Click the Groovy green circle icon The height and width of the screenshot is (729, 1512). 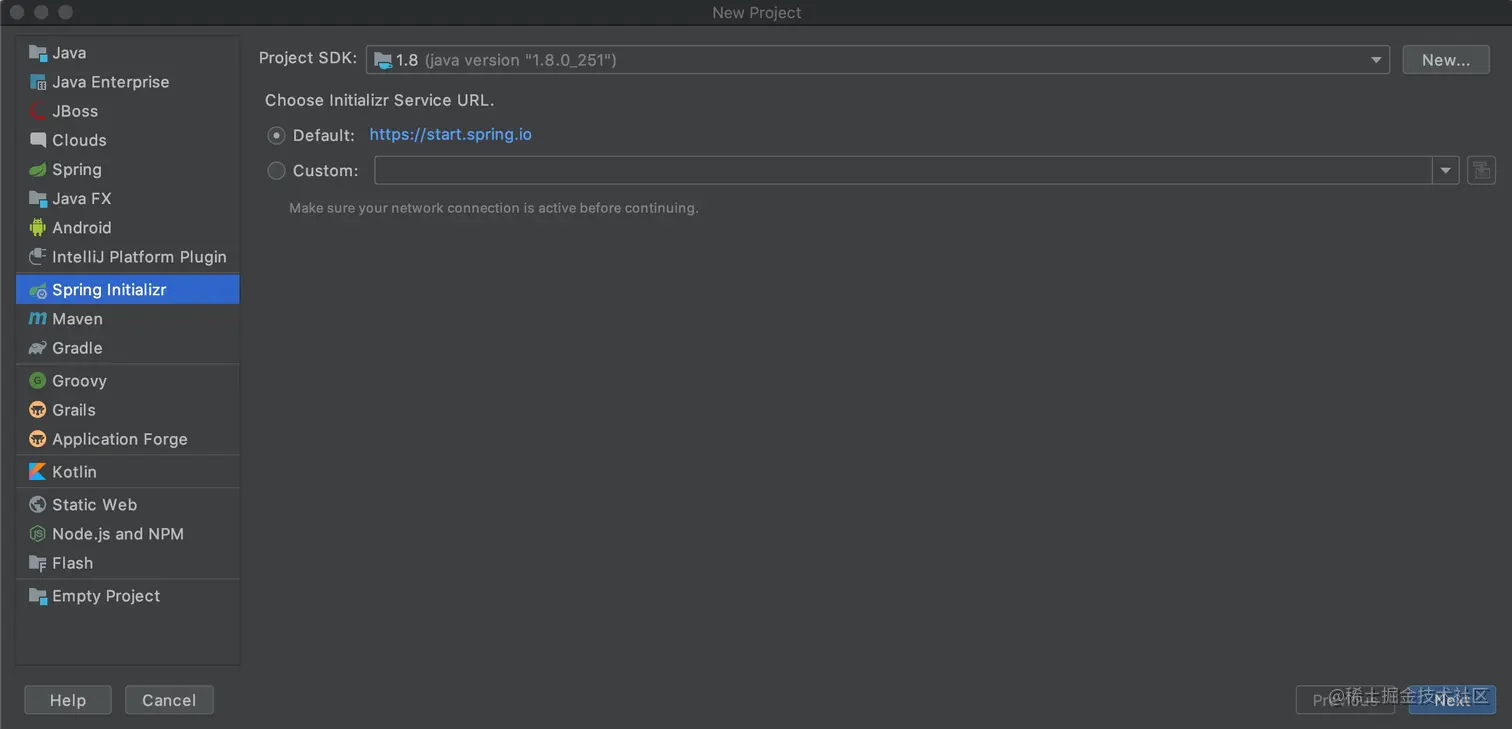click(x=38, y=380)
